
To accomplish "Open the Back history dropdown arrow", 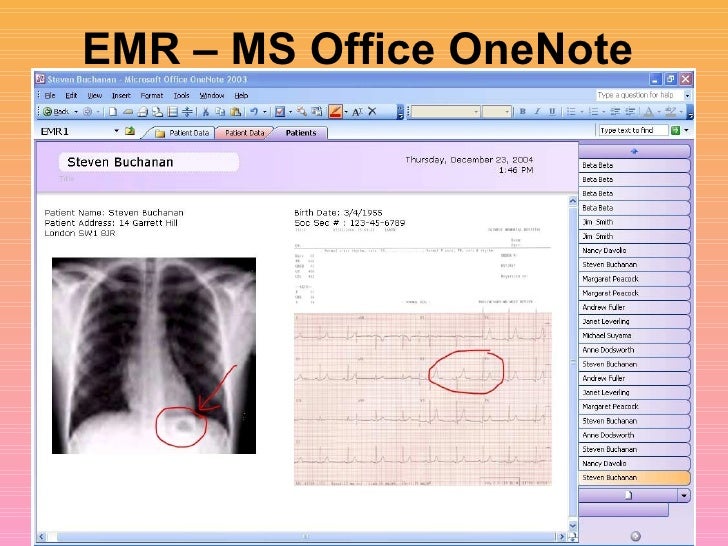I will [76, 112].
